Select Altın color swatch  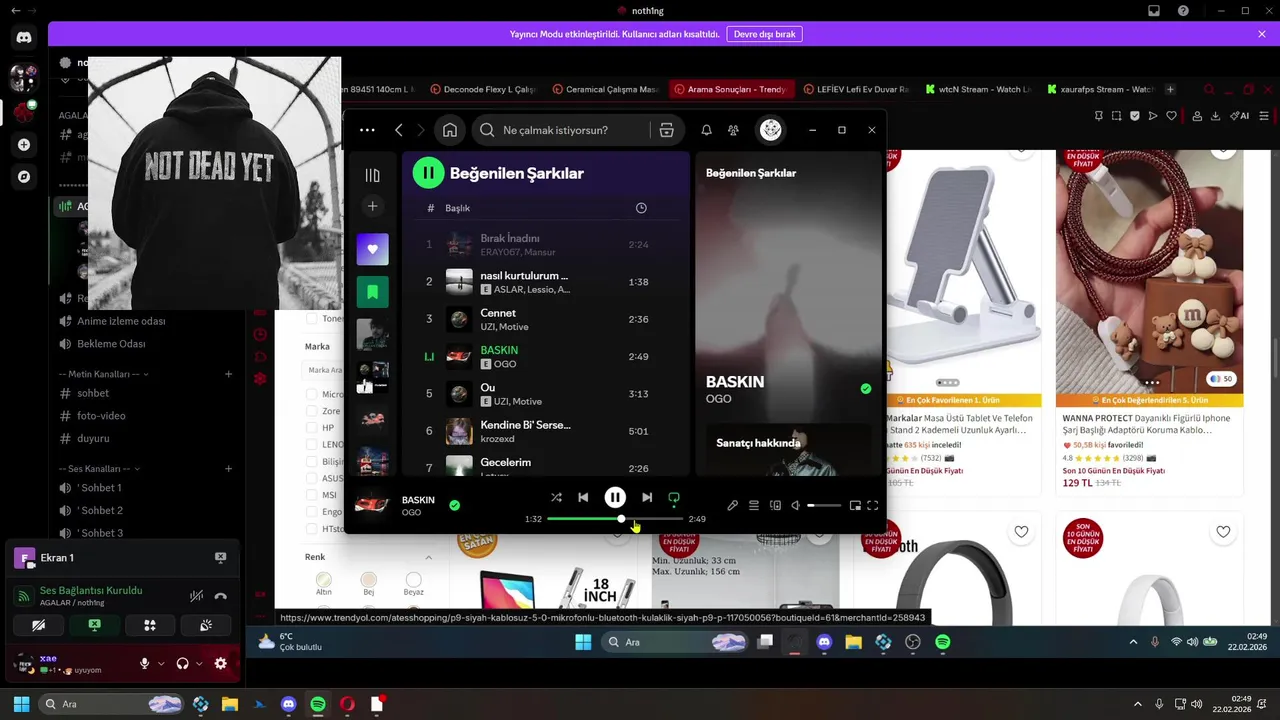click(x=324, y=580)
